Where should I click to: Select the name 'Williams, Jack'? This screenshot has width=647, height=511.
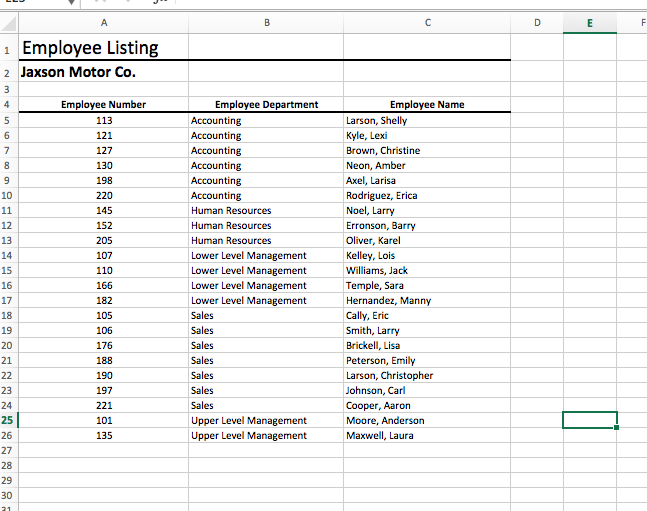tap(377, 270)
